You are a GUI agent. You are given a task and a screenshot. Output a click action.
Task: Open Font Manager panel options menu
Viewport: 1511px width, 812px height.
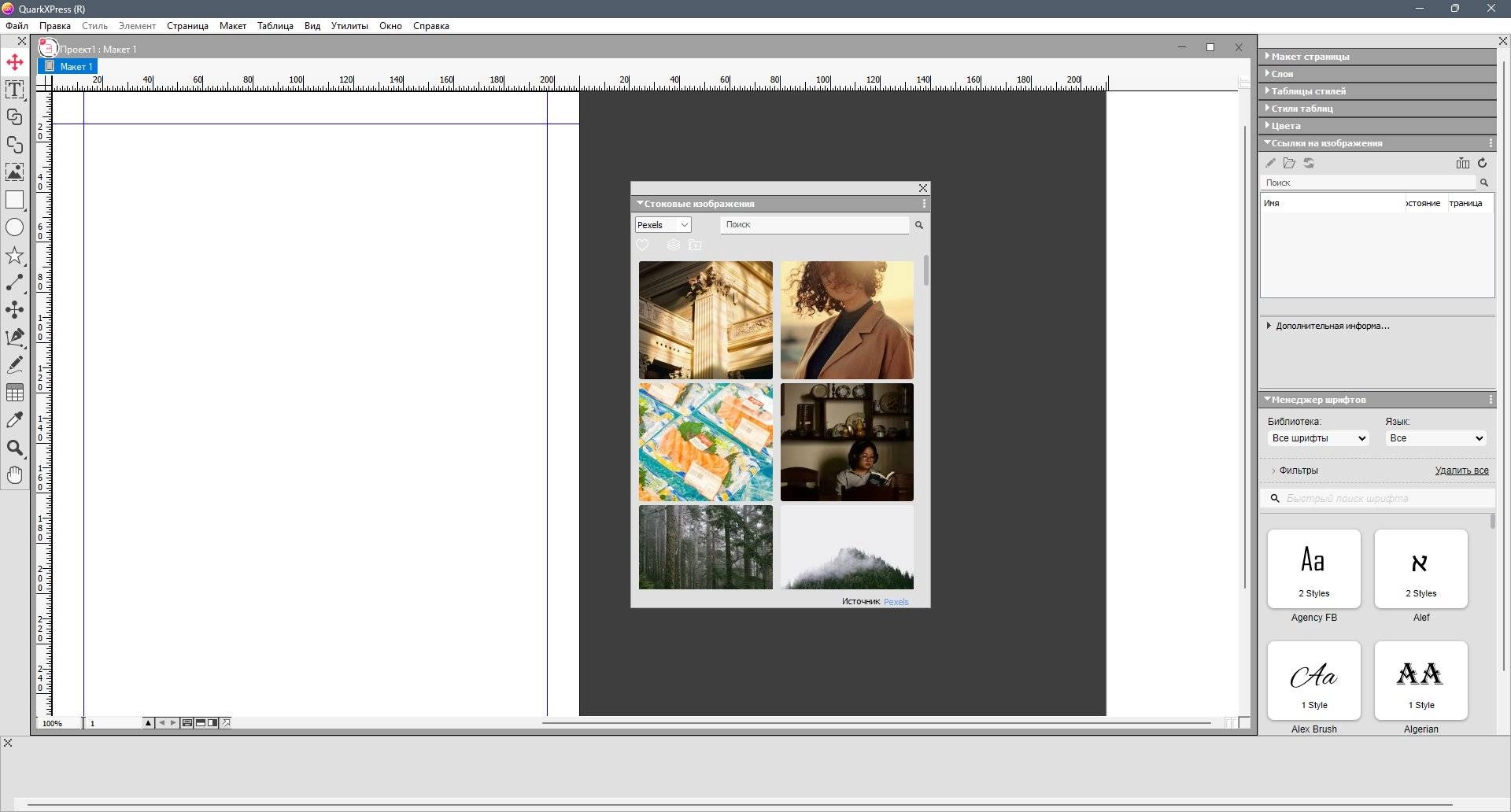1491,400
